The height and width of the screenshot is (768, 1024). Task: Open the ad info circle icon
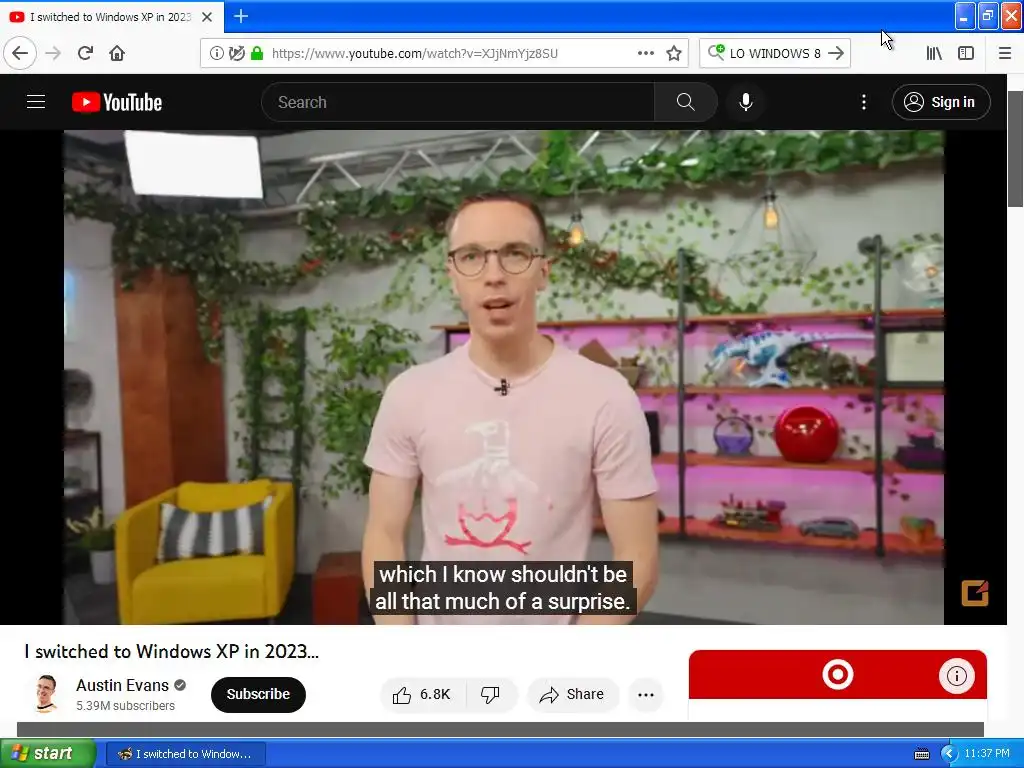click(x=957, y=675)
